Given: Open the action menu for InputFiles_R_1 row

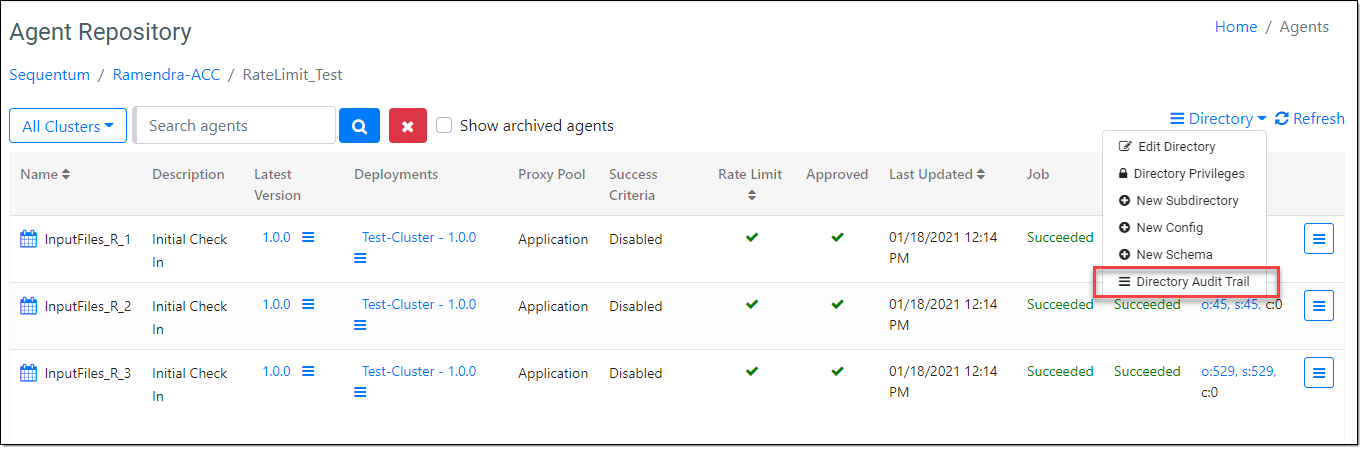Looking at the screenshot, I should pyautogui.click(x=1318, y=239).
